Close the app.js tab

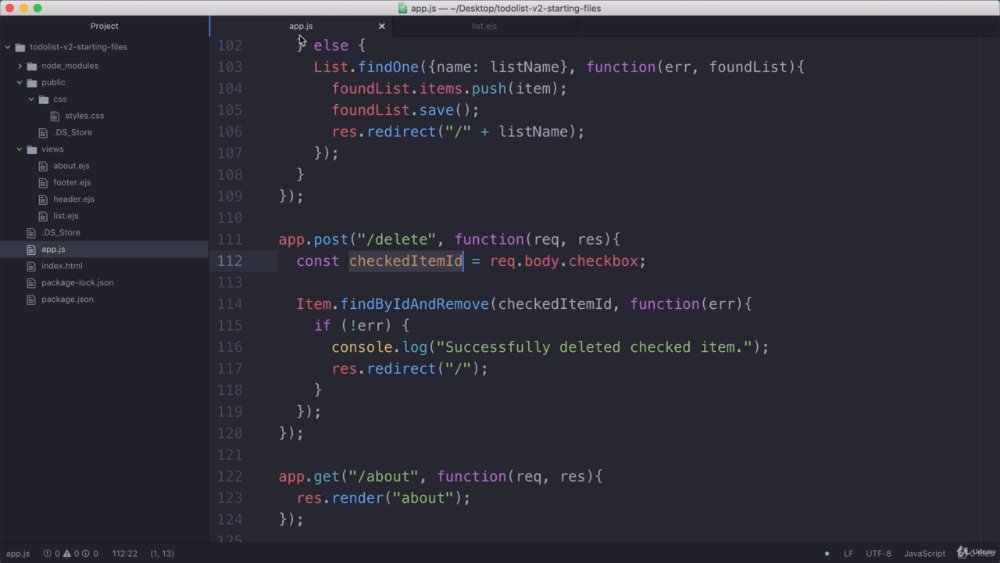(x=381, y=26)
